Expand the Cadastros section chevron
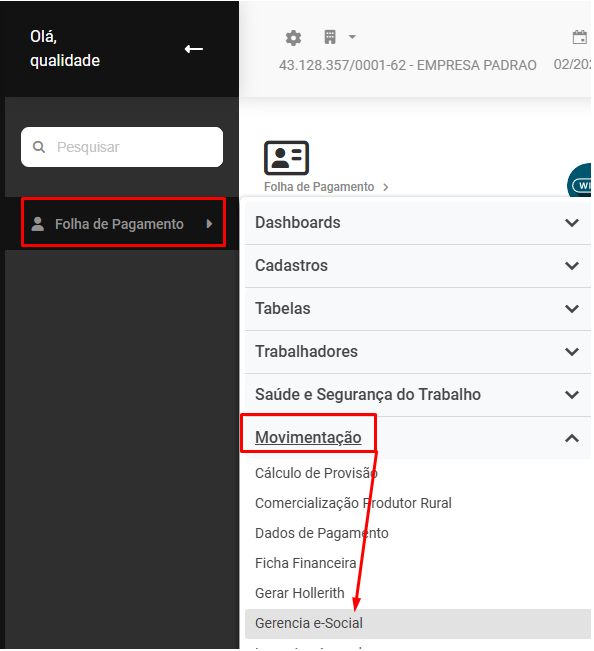The width and height of the screenshot is (594, 651). point(572,266)
